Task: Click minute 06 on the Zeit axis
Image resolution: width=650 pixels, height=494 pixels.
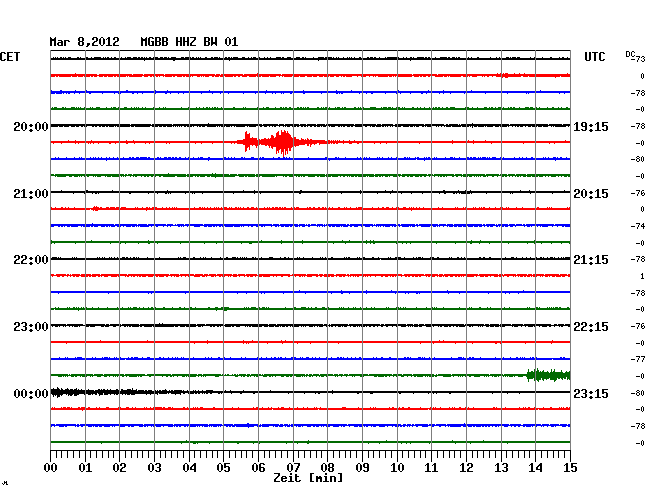Action: (258, 468)
